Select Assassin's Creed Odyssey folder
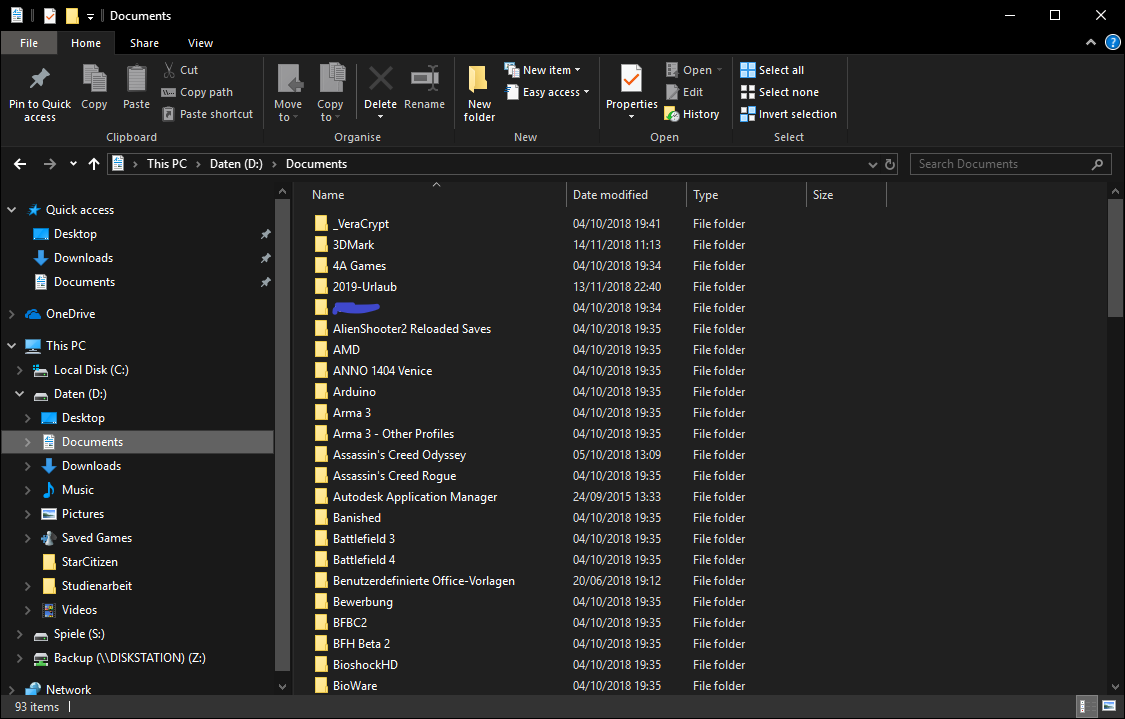1125x719 pixels. (399, 455)
